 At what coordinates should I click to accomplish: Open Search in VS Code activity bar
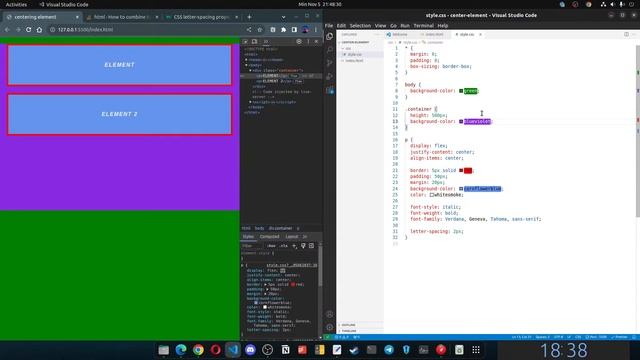click(x=329, y=49)
